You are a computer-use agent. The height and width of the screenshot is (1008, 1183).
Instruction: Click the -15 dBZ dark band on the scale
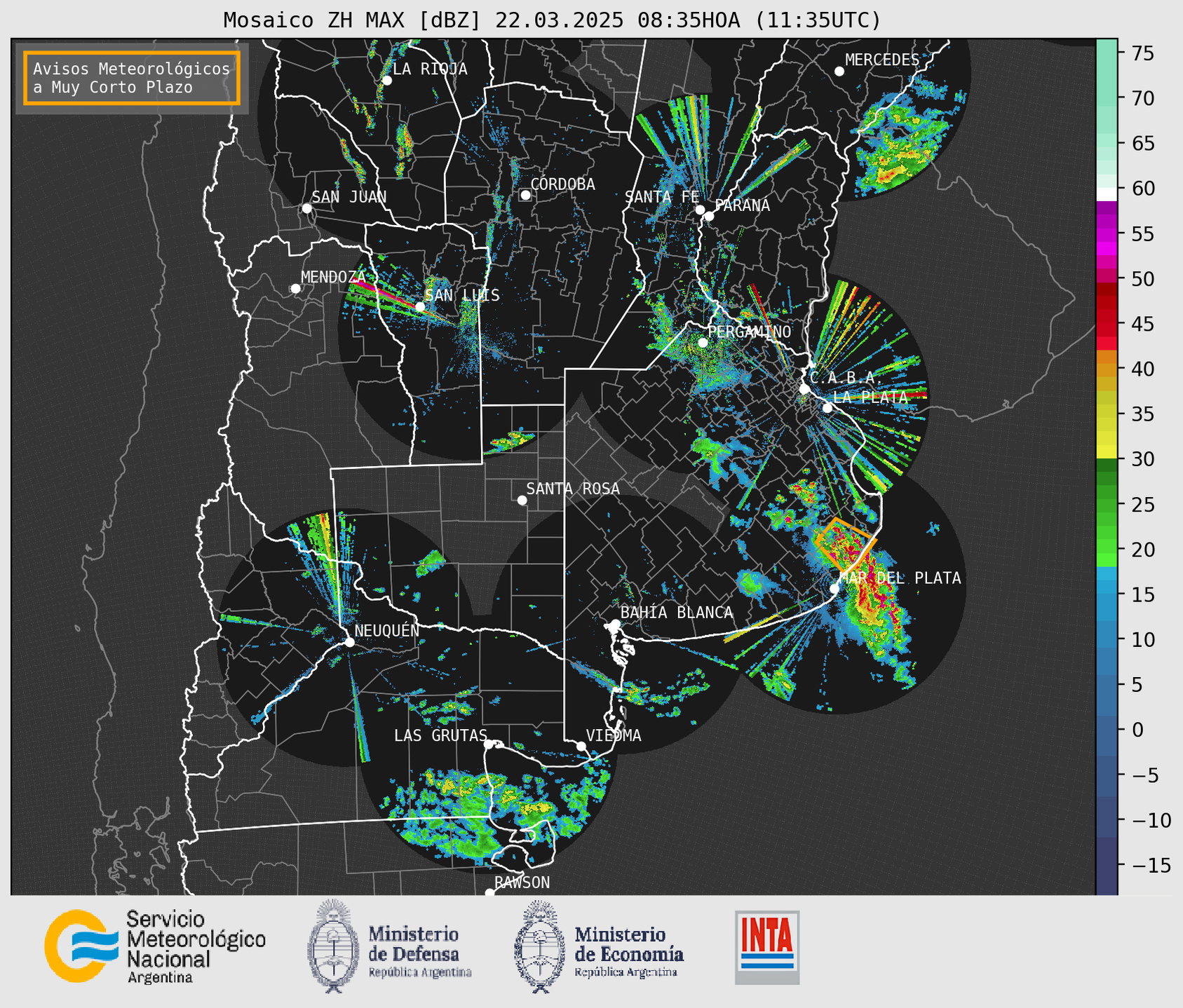click(x=1107, y=865)
